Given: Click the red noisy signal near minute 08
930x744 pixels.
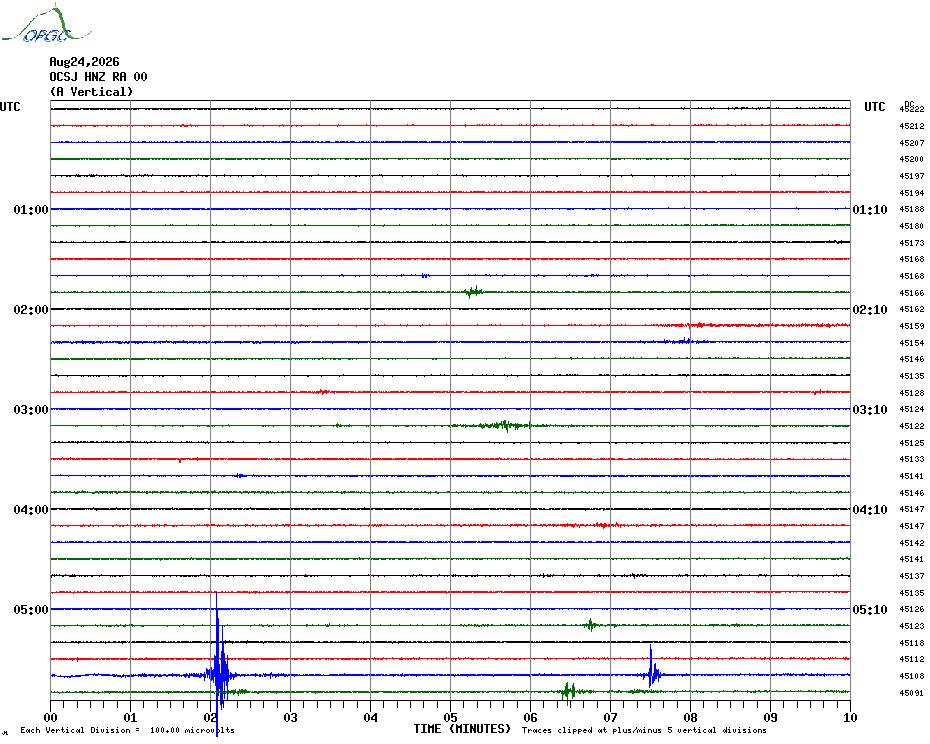Looking at the screenshot, I should click(753, 325).
